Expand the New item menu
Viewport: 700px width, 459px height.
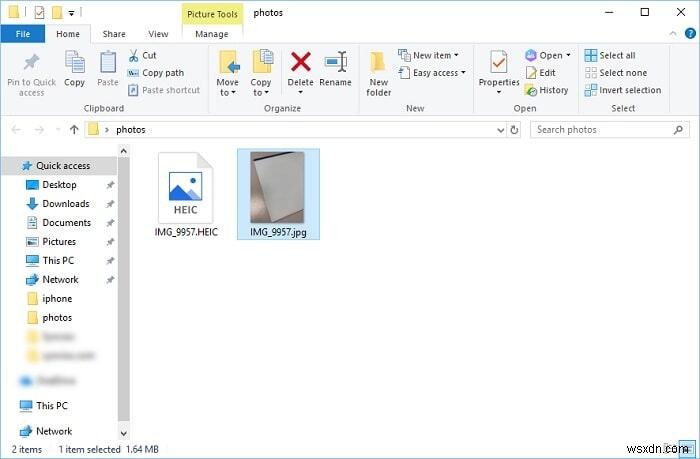(x=429, y=55)
